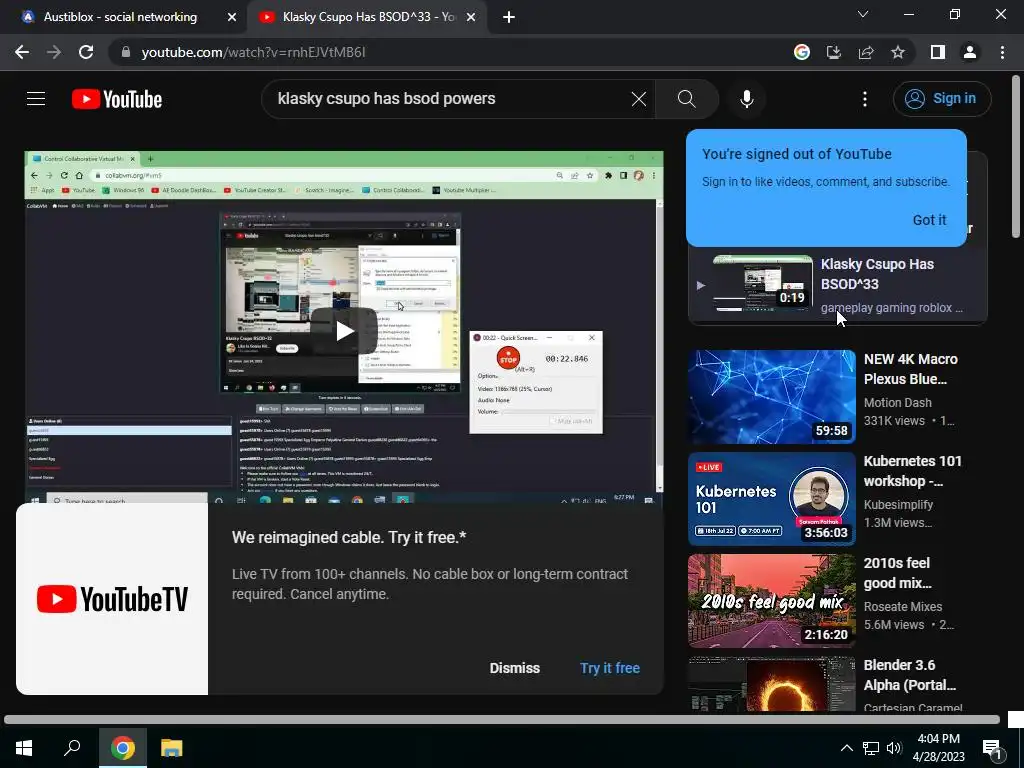
Task: Open a new browser tab
Action: [509, 17]
